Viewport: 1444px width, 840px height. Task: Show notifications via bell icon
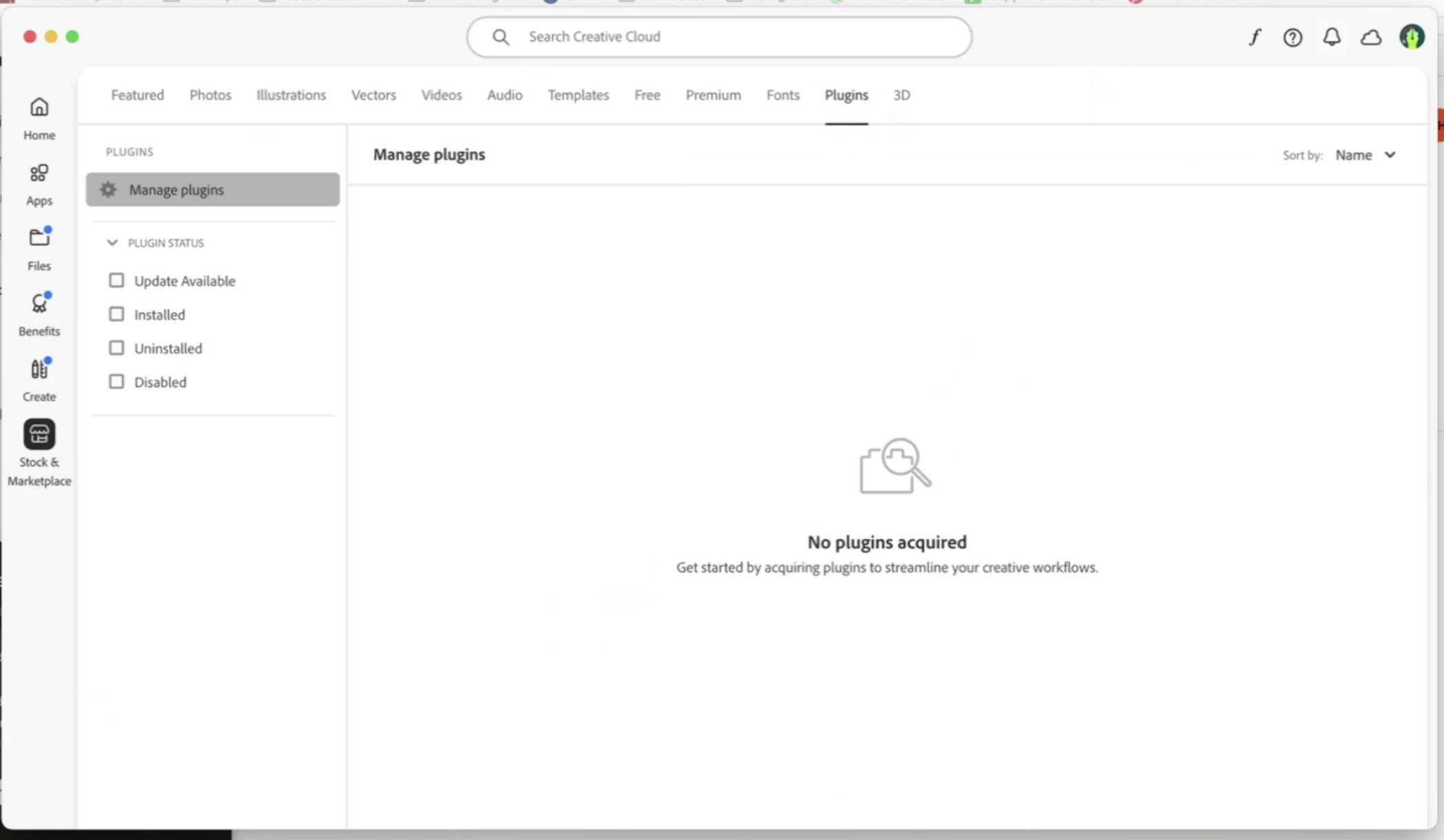click(x=1332, y=37)
